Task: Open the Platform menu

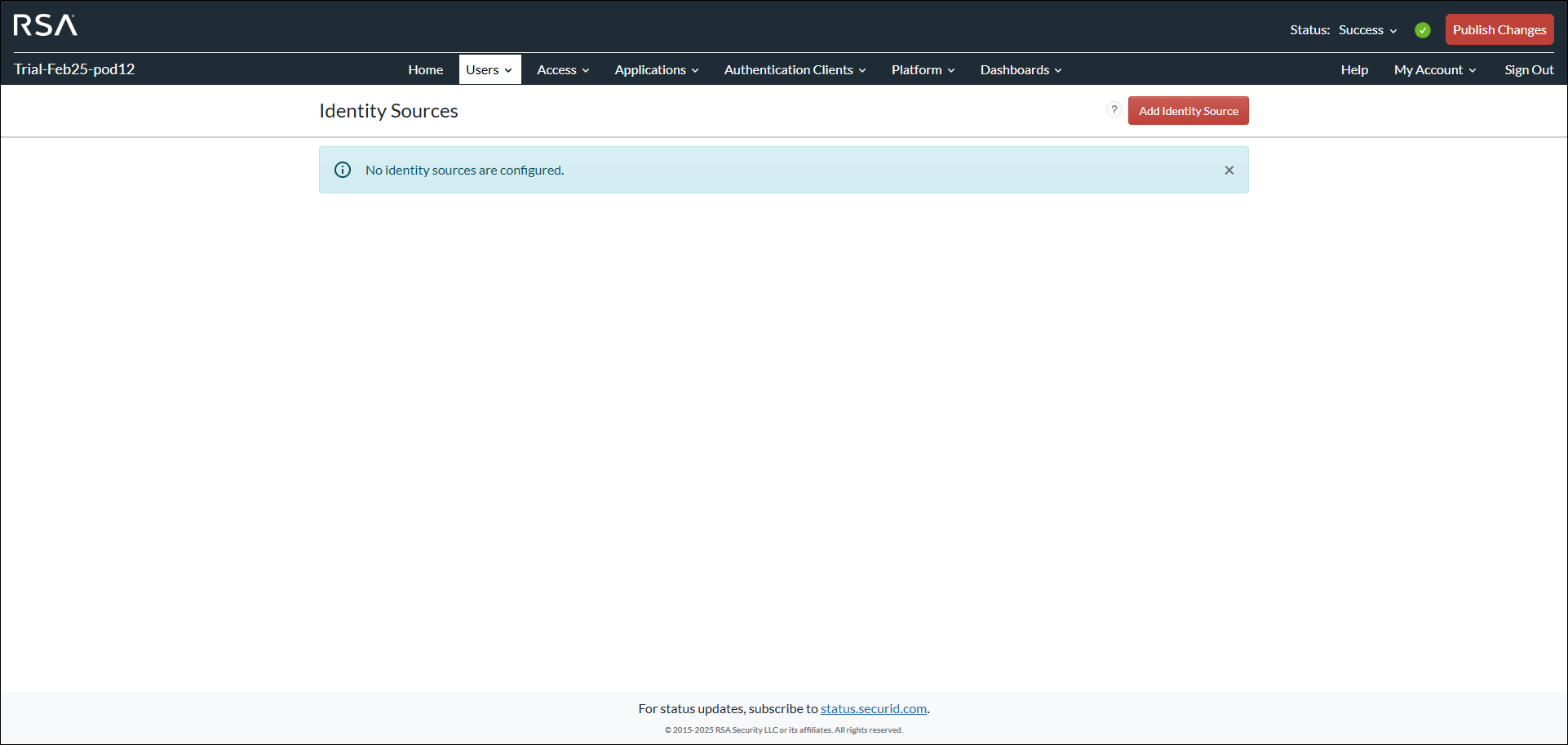Action: pos(923,70)
